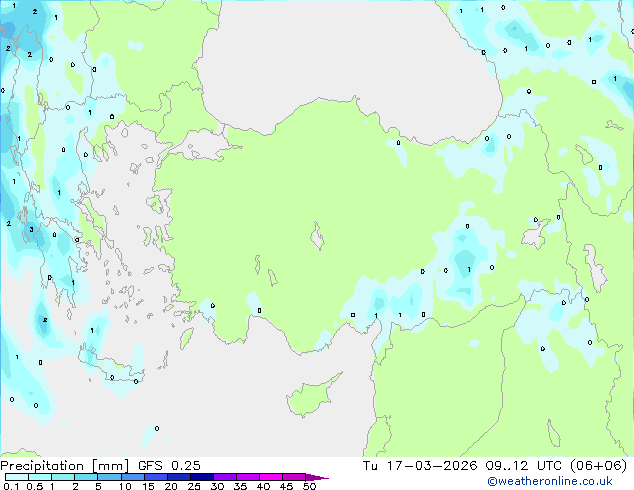634x490 pixels.
Task: Click the 2–5 mm legend swatch
Action: click(x=86, y=477)
